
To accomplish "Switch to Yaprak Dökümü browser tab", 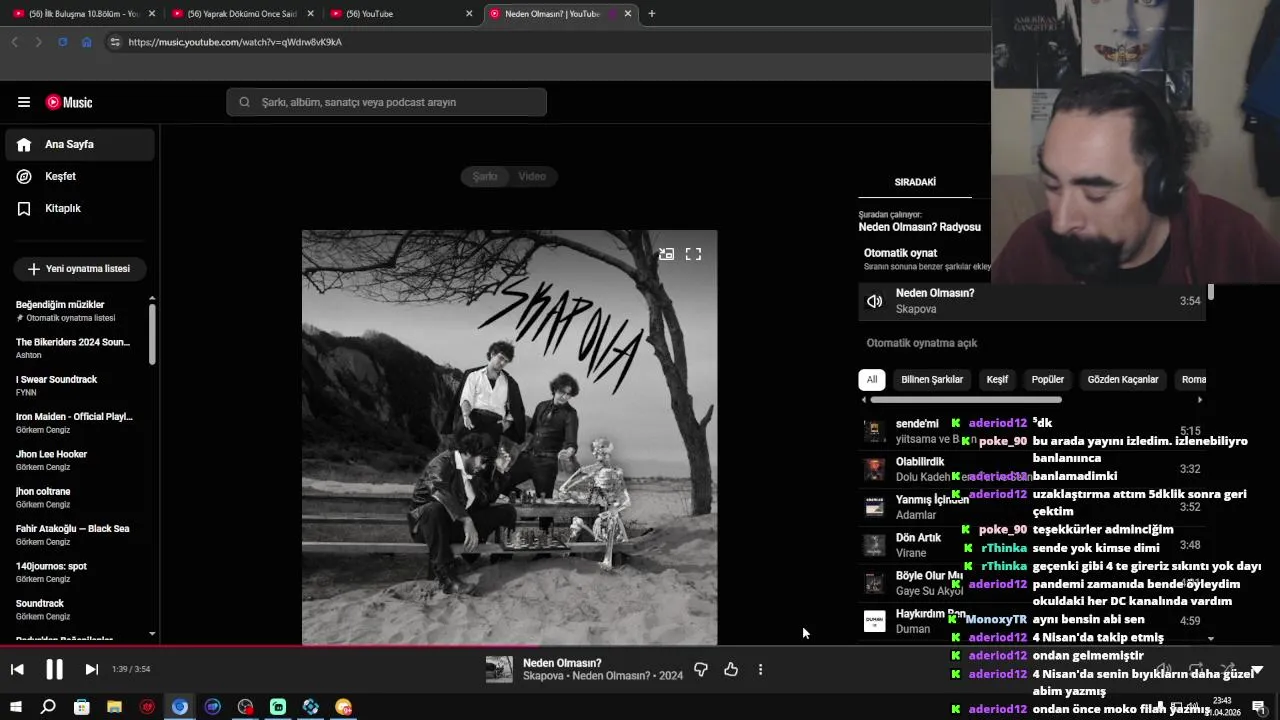I will tap(243, 14).
